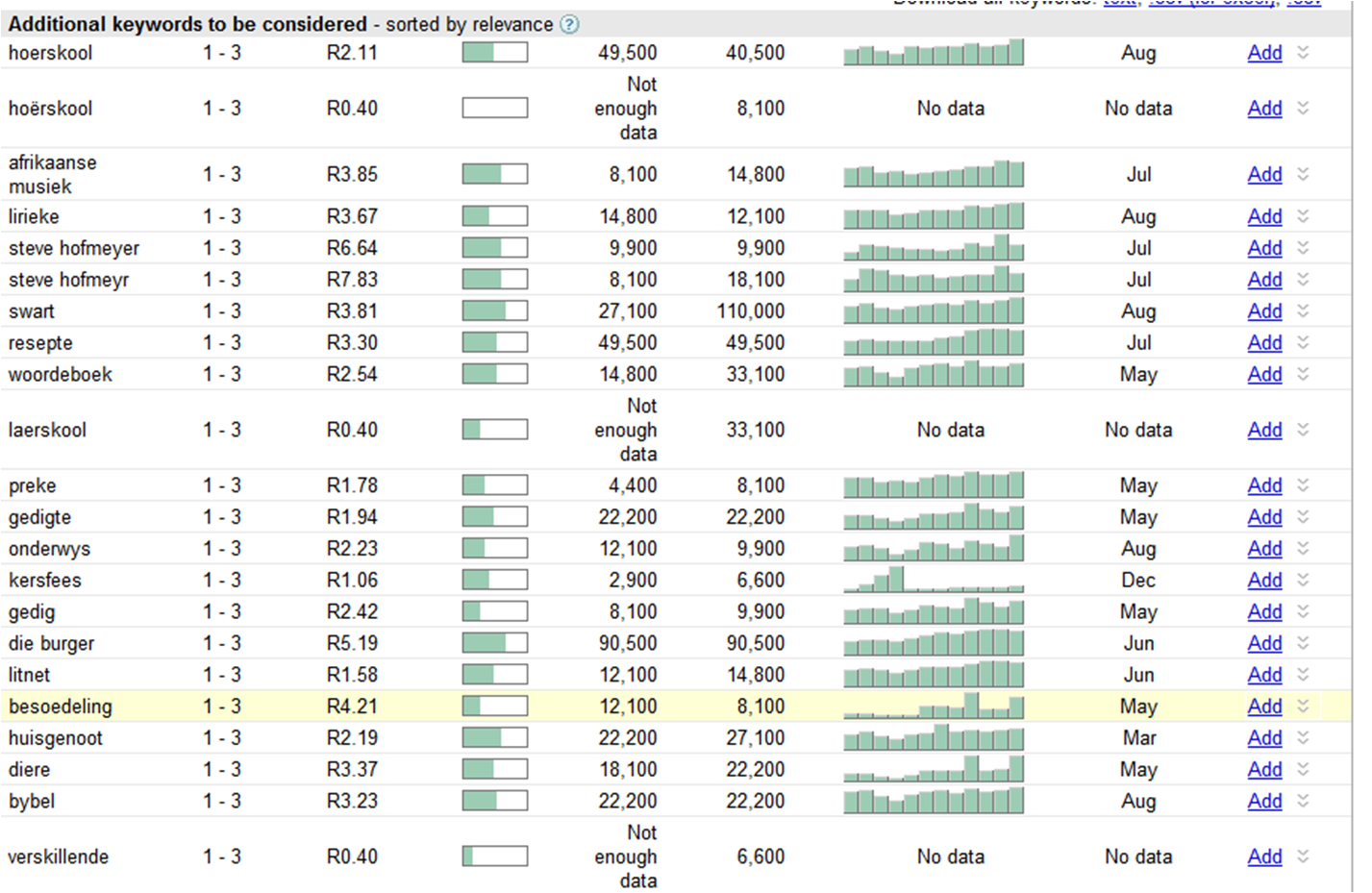Viewport: 1372px width, 893px height.
Task: Click the empty competition bar for hoërskool
Action: (494, 109)
